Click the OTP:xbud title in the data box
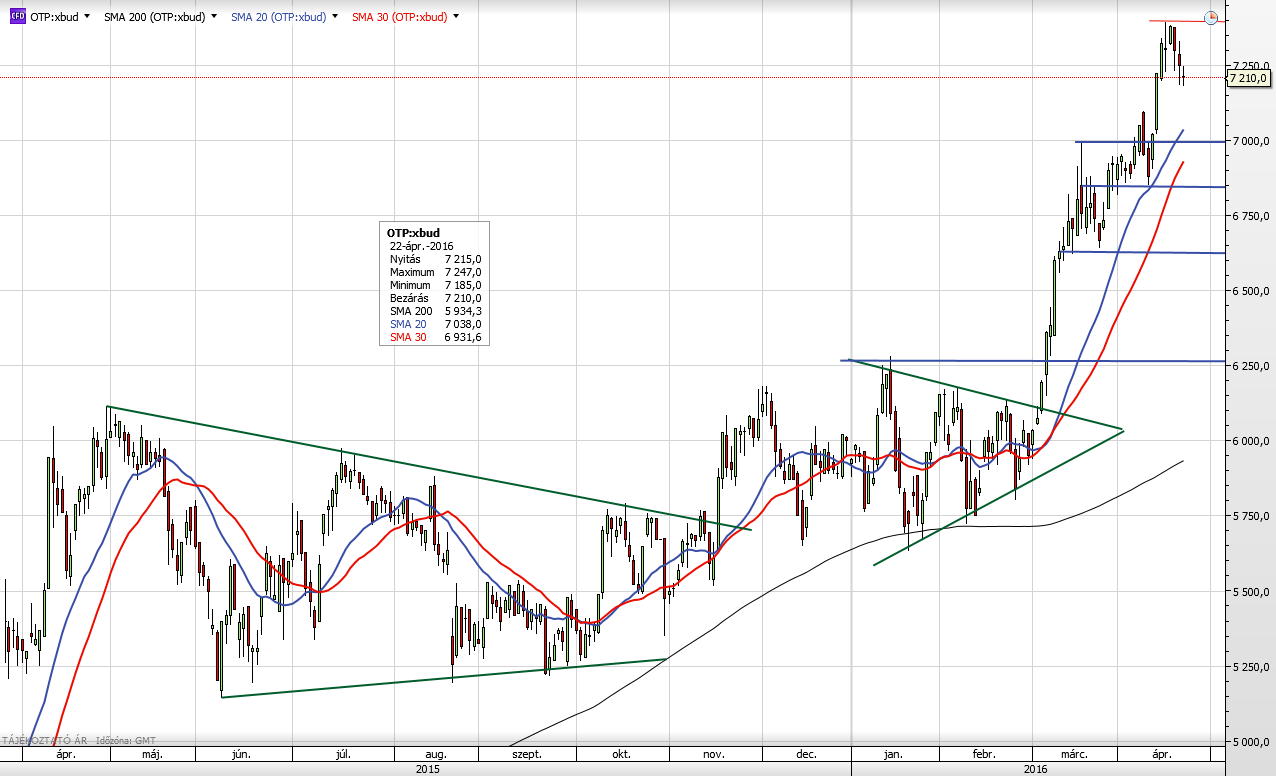 tap(413, 233)
